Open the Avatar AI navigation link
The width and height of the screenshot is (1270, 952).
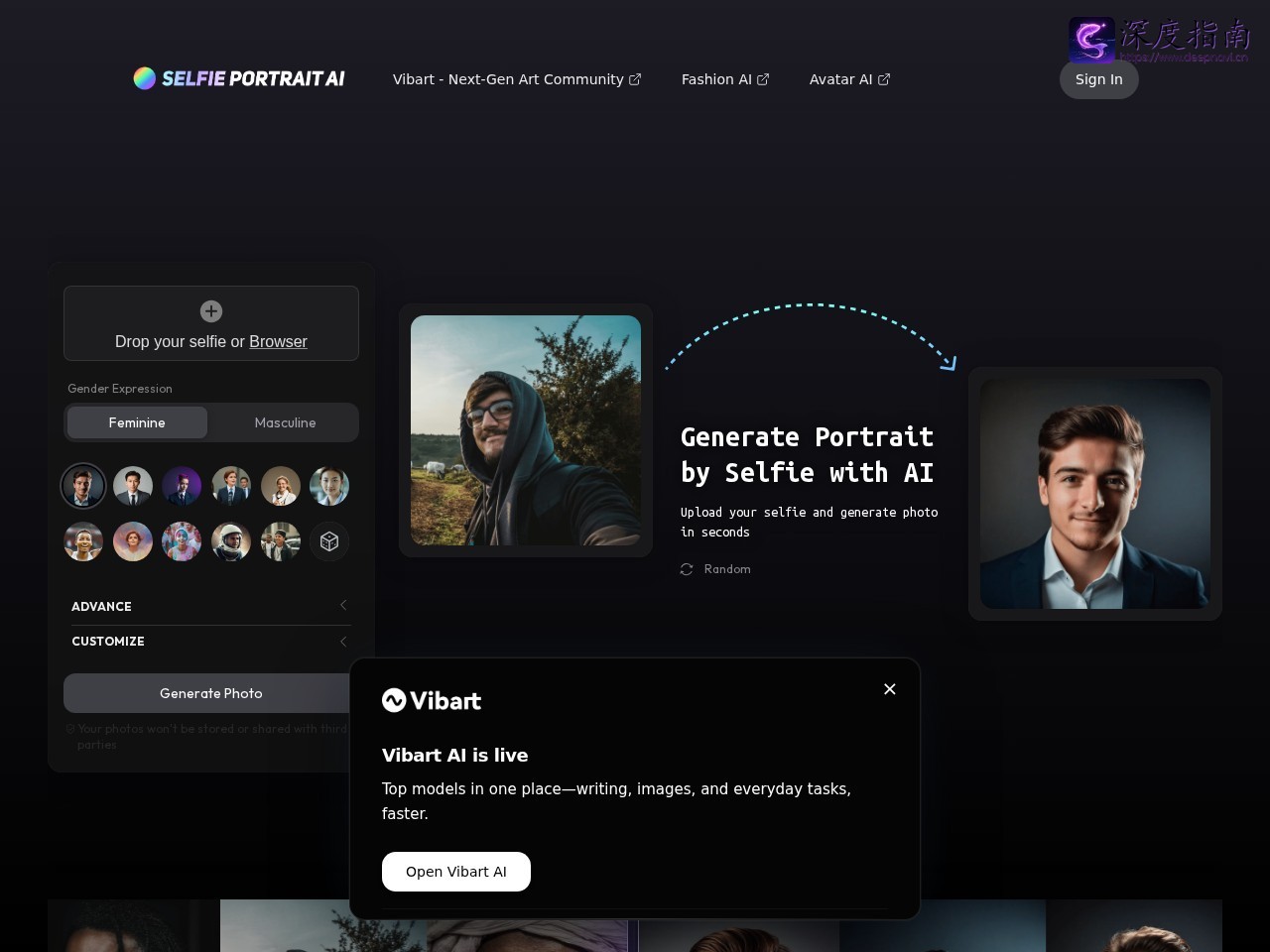849,79
